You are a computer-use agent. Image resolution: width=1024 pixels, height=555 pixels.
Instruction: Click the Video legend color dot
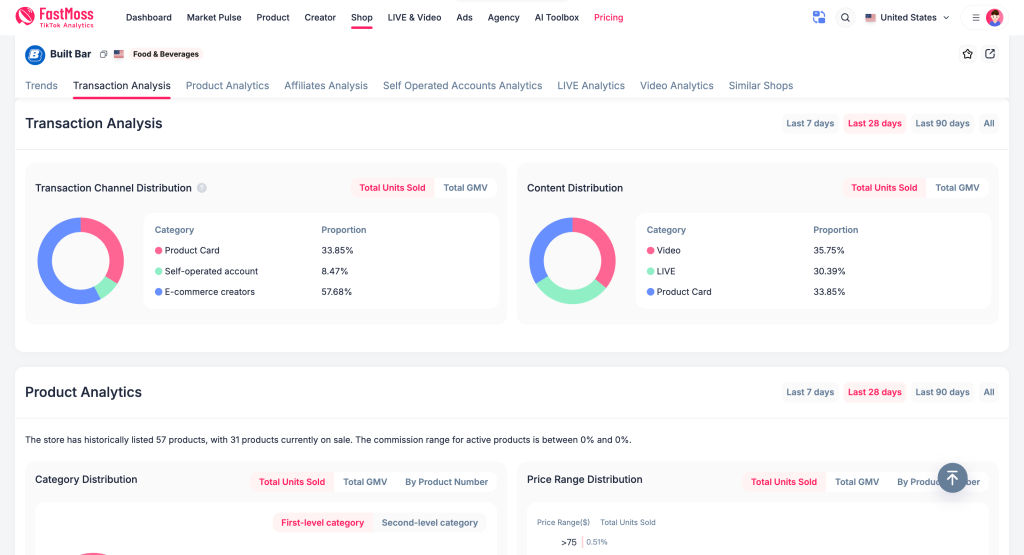[x=650, y=251]
